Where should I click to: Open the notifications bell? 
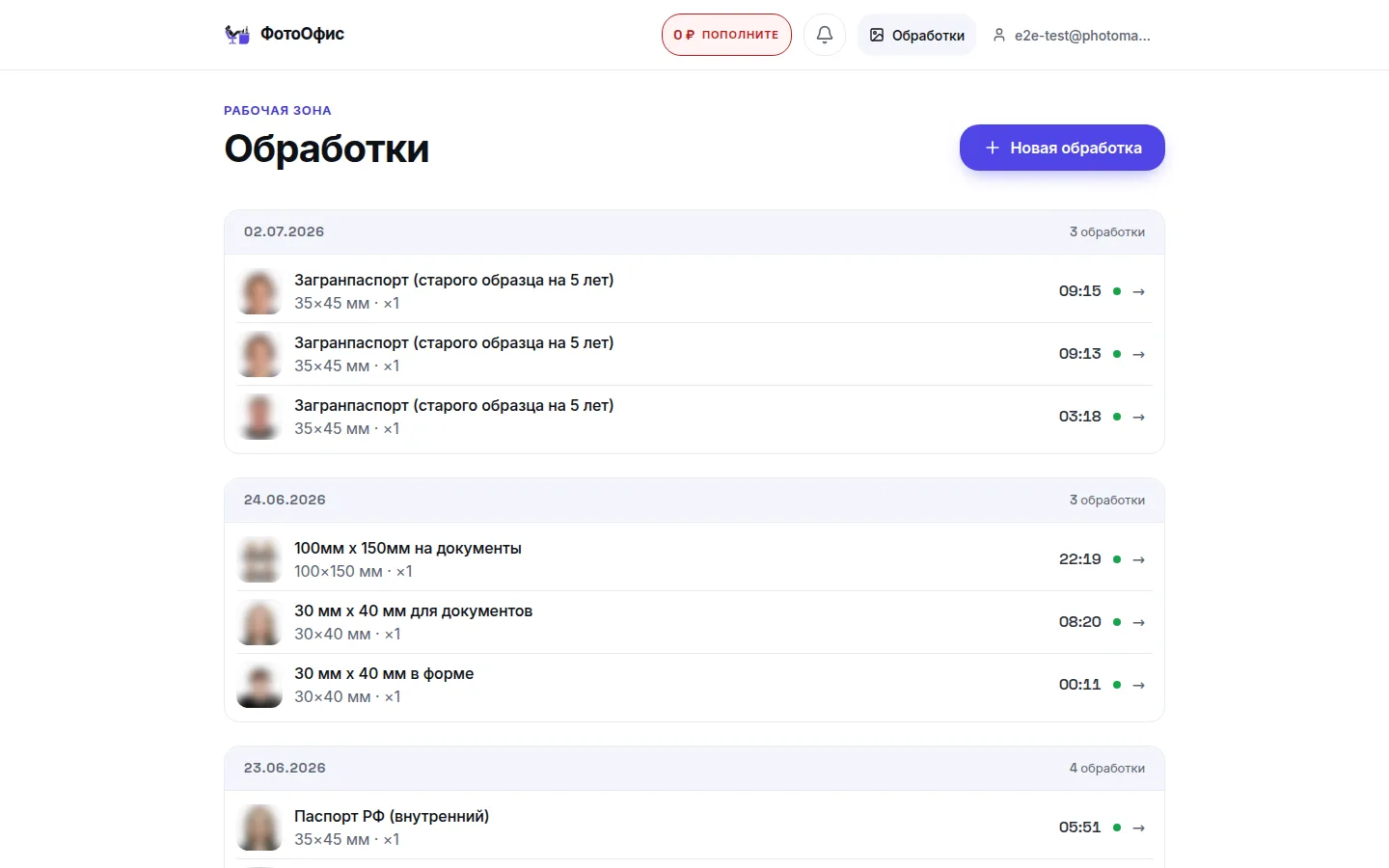pyautogui.click(x=825, y=35)
